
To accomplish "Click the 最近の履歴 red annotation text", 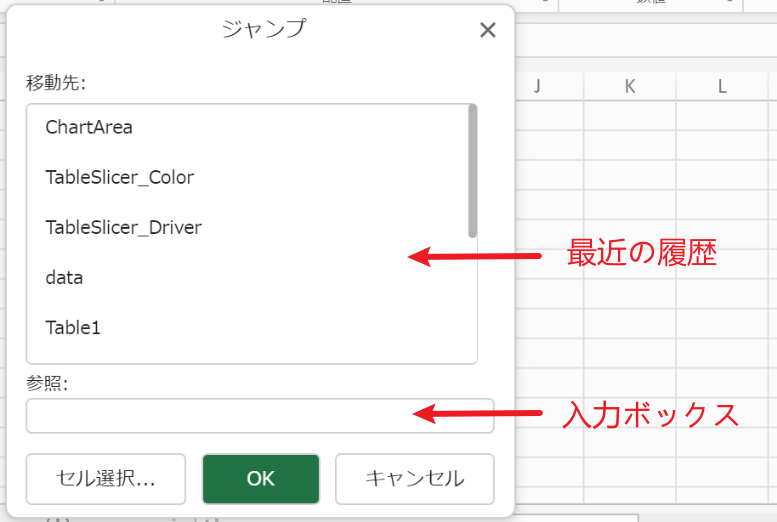I will [641, 254].
